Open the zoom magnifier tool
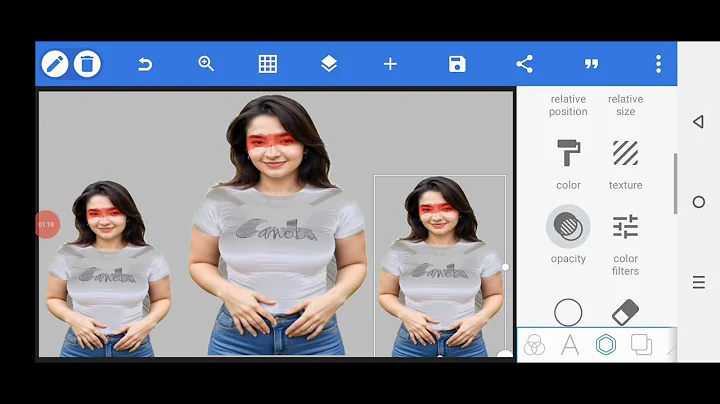This screenshot has height=404, width=720. click(x=206, y=63)
